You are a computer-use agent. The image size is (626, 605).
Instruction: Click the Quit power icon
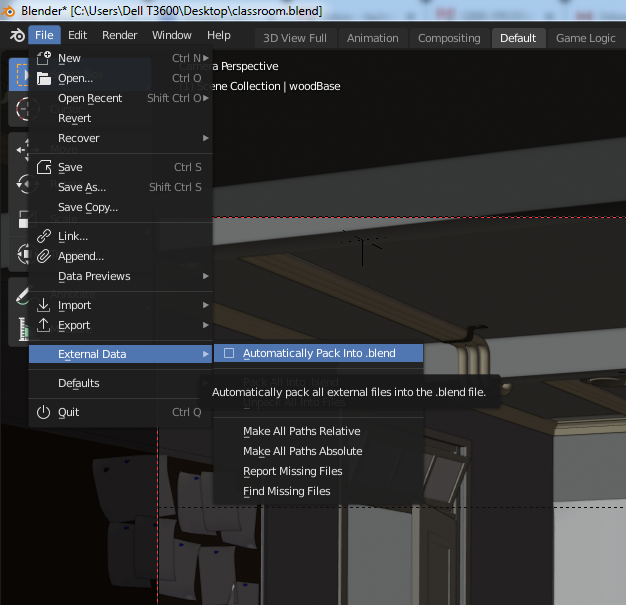point(44,412)
